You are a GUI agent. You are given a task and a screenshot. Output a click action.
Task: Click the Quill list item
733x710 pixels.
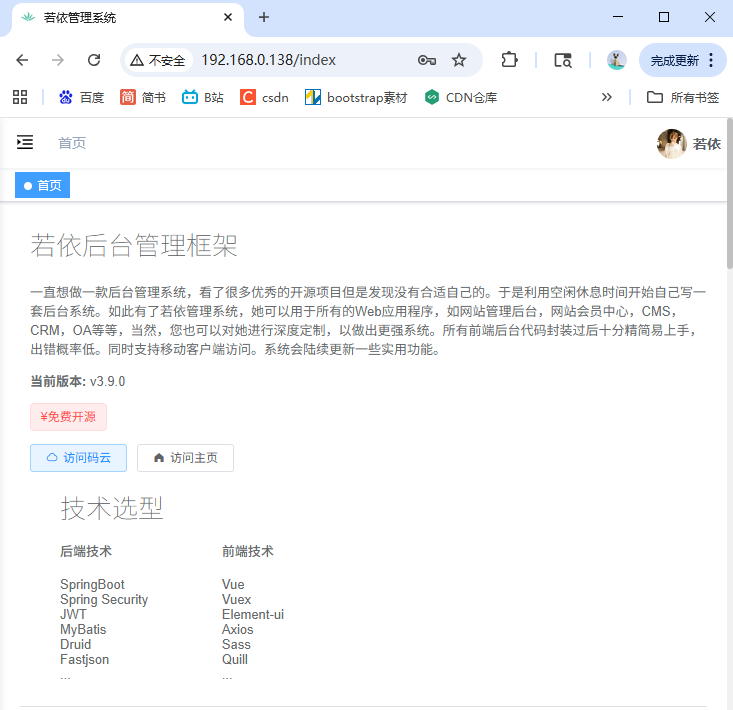[235, 659]
